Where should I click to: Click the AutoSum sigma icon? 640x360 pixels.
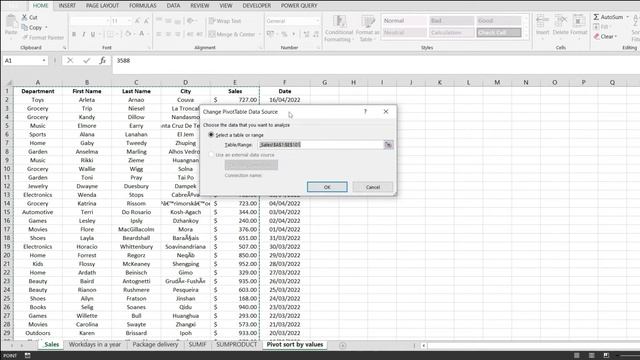click(596, 17)
